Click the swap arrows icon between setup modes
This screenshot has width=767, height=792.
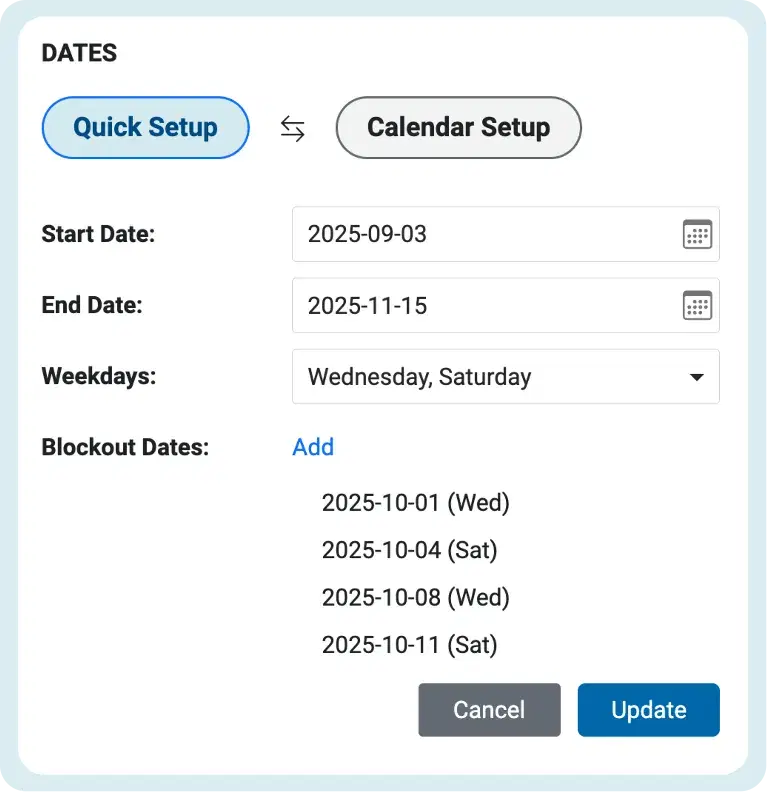tap(292, 128)
